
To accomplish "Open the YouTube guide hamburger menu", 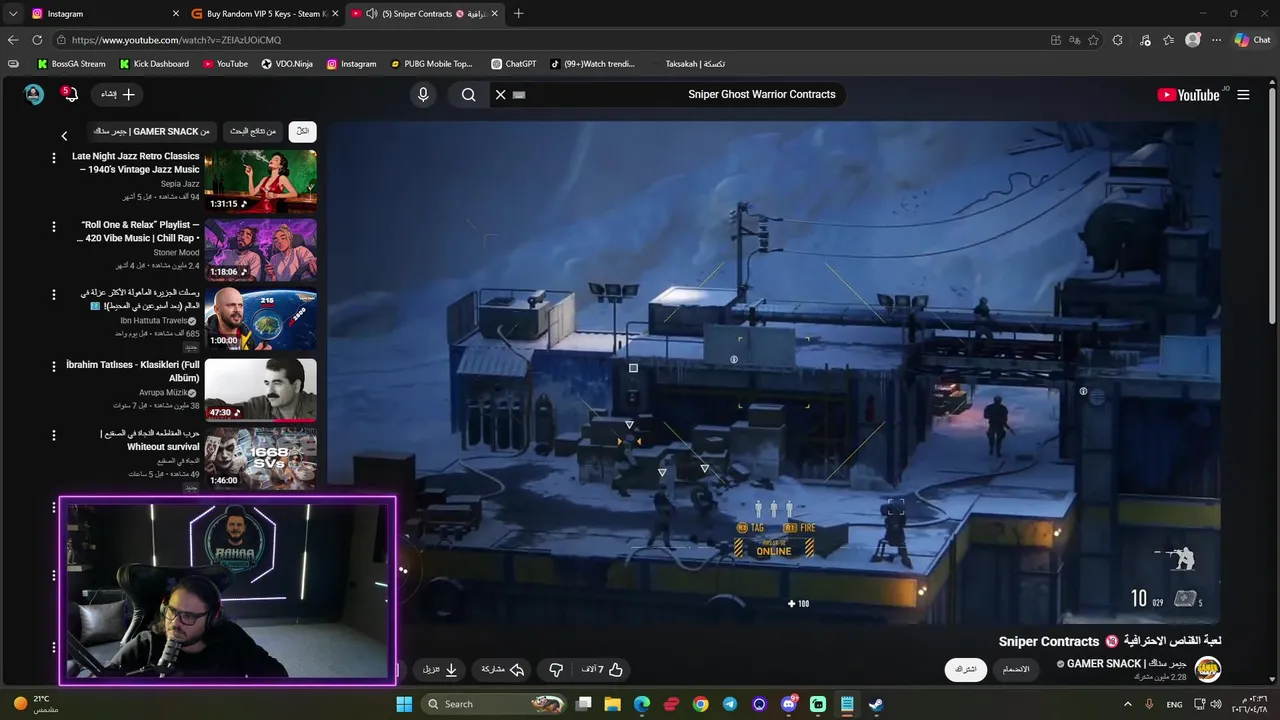I will pos(1243,95).
